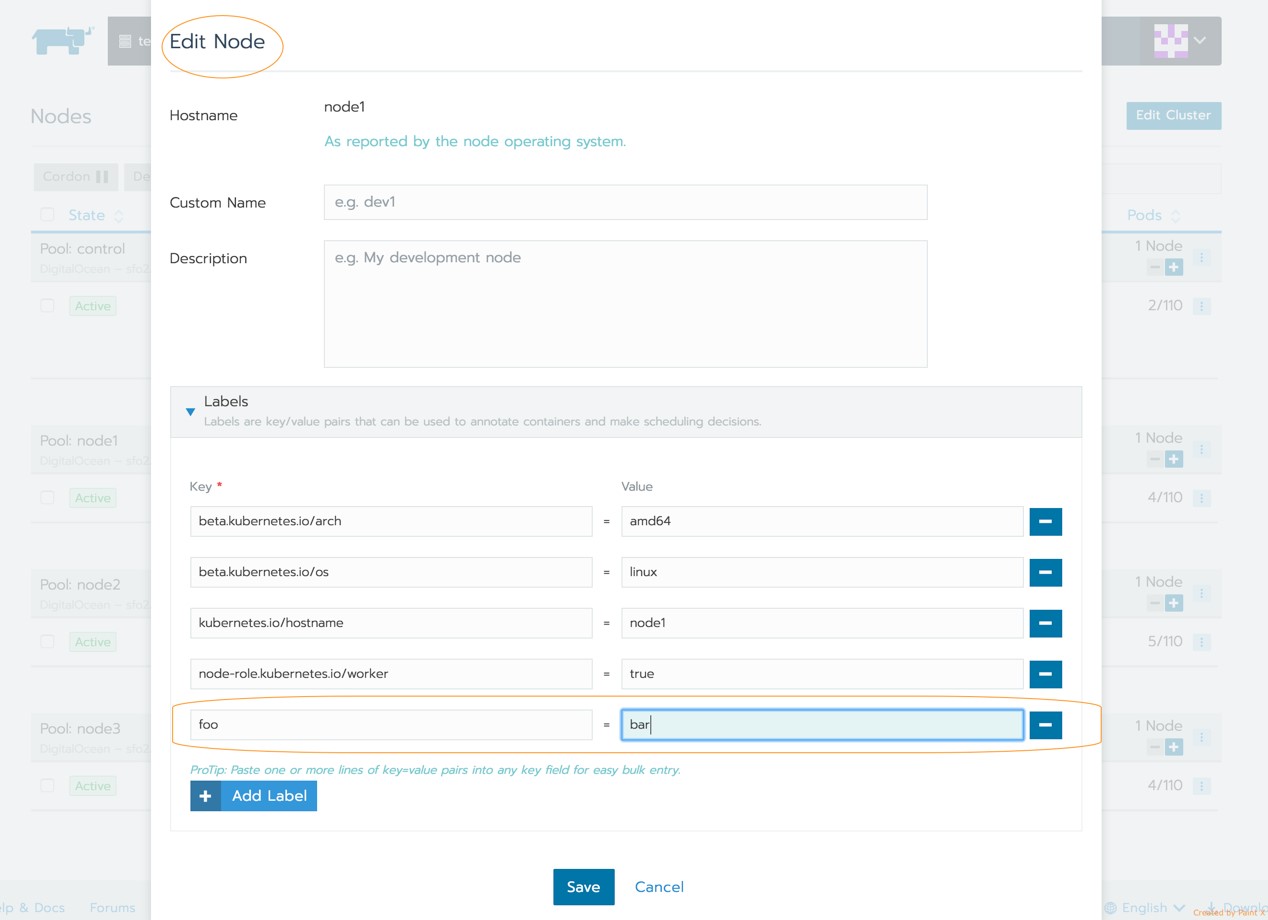Click the Add Label button
Screen dimensions: 1268x920
coord(254,796)
